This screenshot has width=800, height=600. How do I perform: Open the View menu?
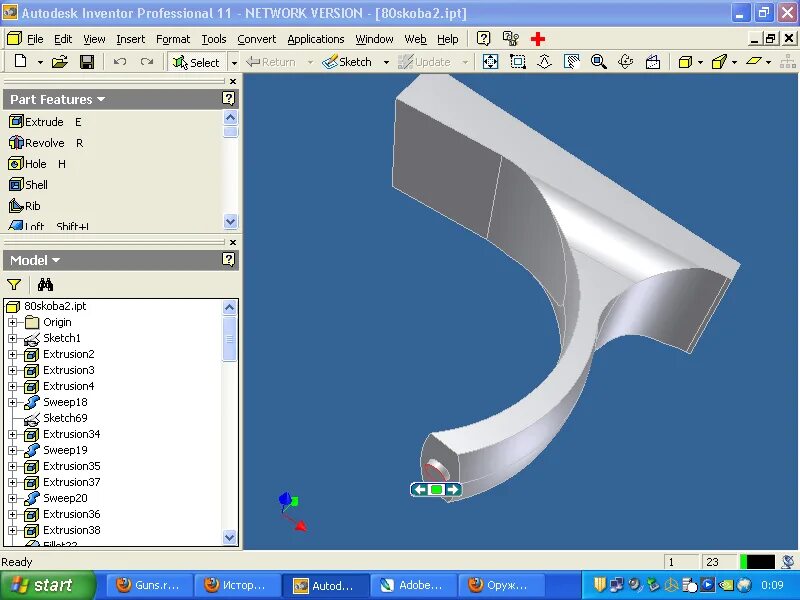[94, 39]
